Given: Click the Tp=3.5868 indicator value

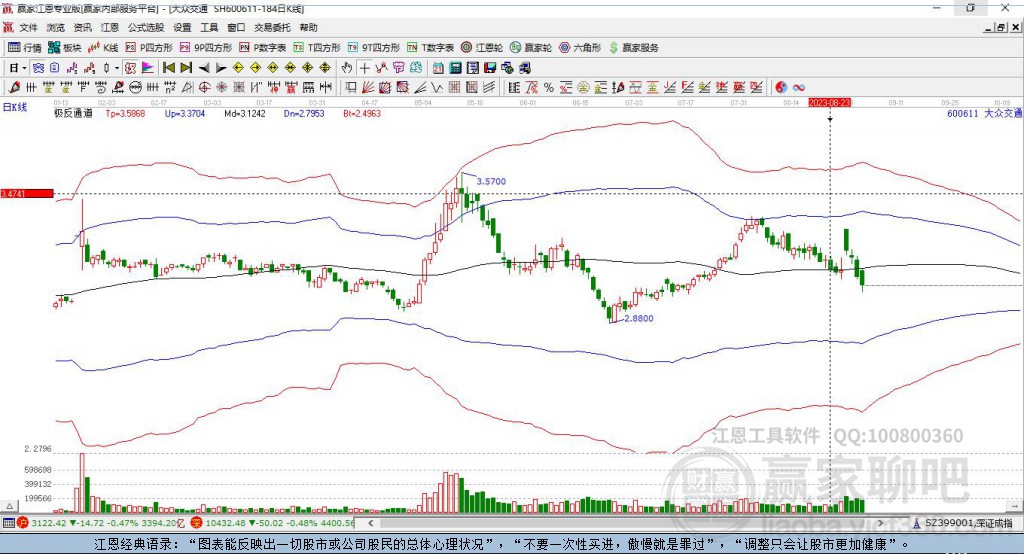Looking at the screenshot, I should point(125,113).
